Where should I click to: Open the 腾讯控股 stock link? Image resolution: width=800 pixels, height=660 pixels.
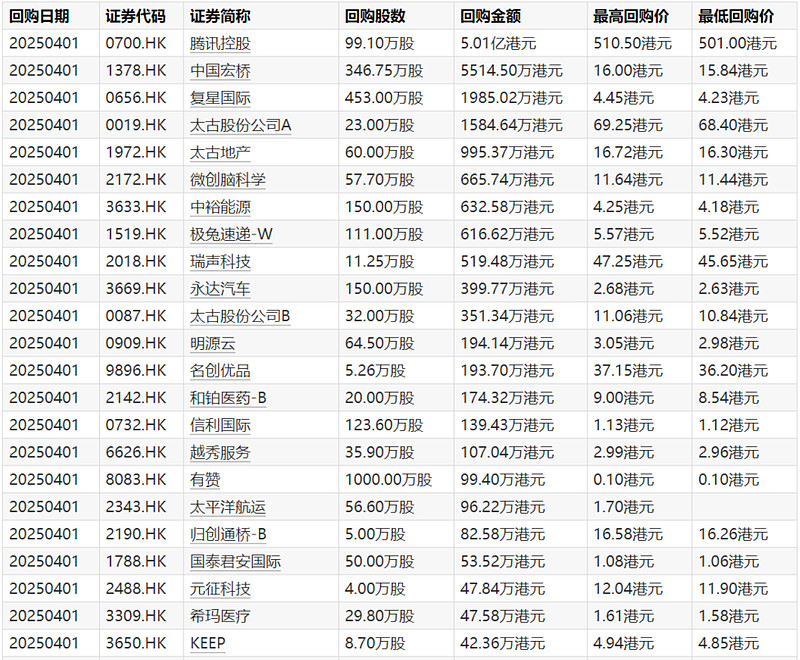tap(220, 43)
